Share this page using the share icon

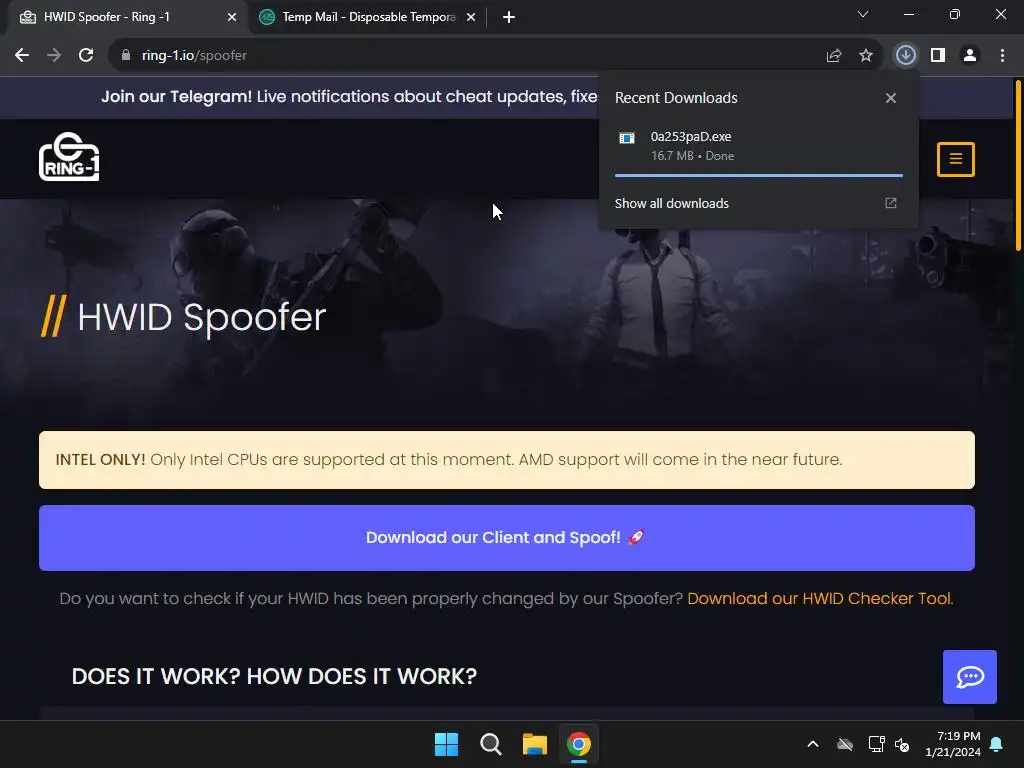834,56
